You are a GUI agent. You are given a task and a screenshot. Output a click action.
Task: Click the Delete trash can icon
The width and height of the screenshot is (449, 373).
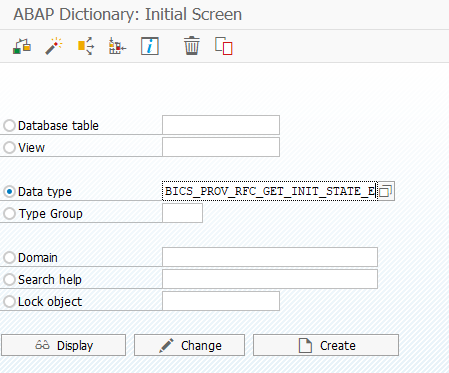point(192,46)
